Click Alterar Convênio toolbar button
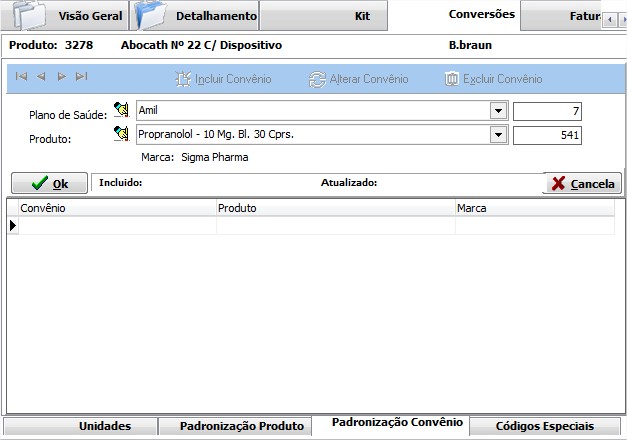This screenshot has height=440, width=627. point(359,78)
